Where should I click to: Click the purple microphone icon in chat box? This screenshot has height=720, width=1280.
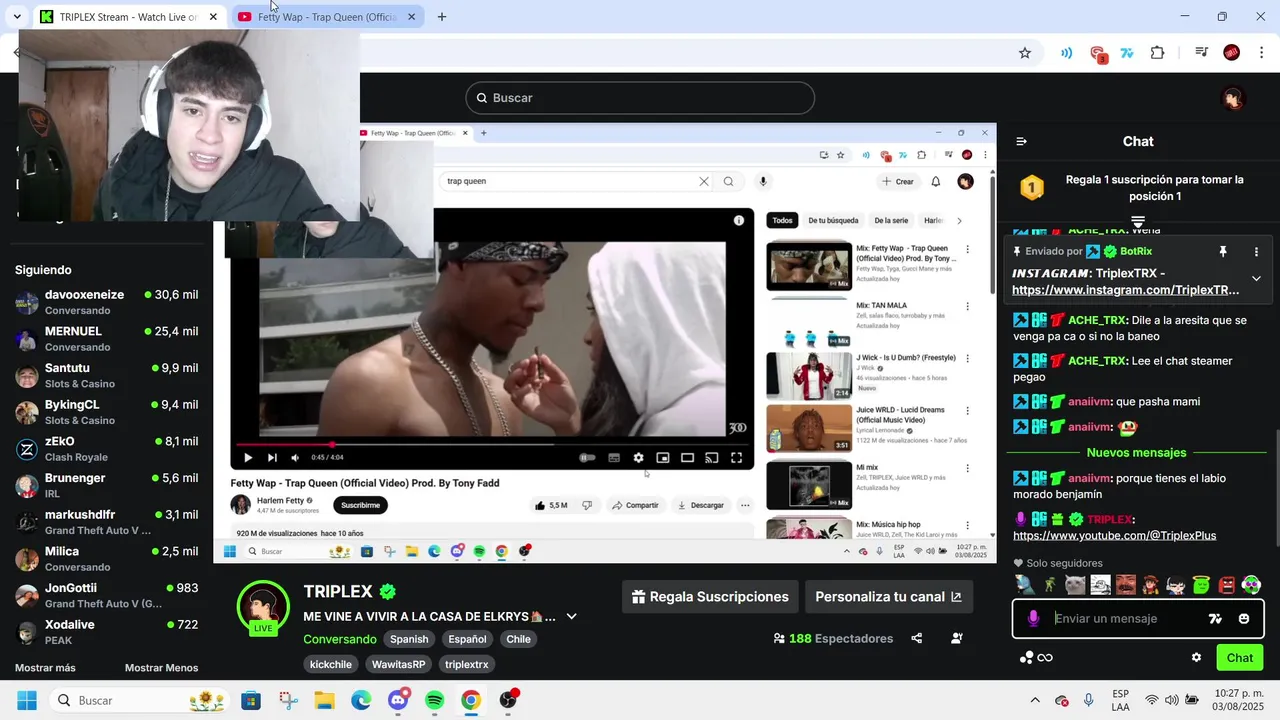pyautogui.click(x=1033, y=619)
